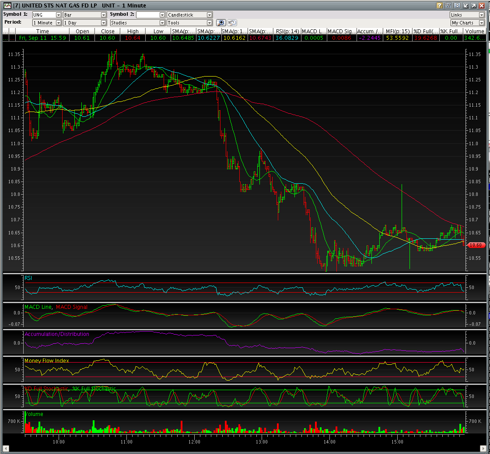Click the chart zoom magnifier icon
This screenshot has height=454, width=490.
221,23
